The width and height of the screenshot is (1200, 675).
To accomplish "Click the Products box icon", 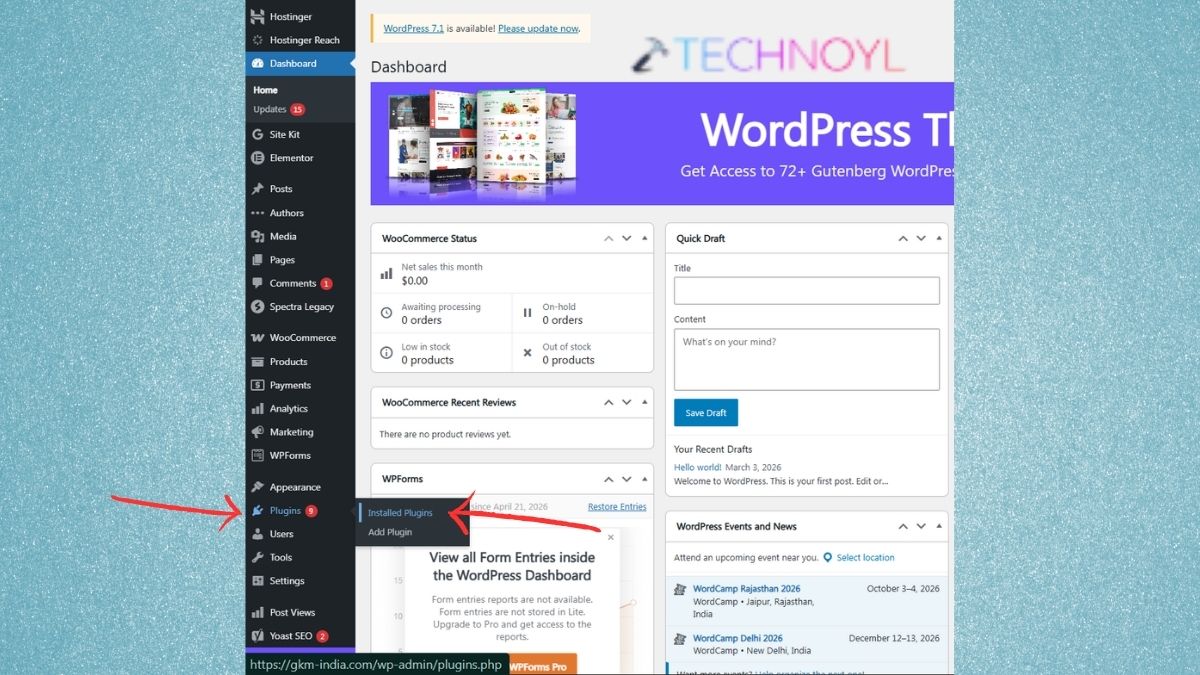I will (x=258, y=362).
